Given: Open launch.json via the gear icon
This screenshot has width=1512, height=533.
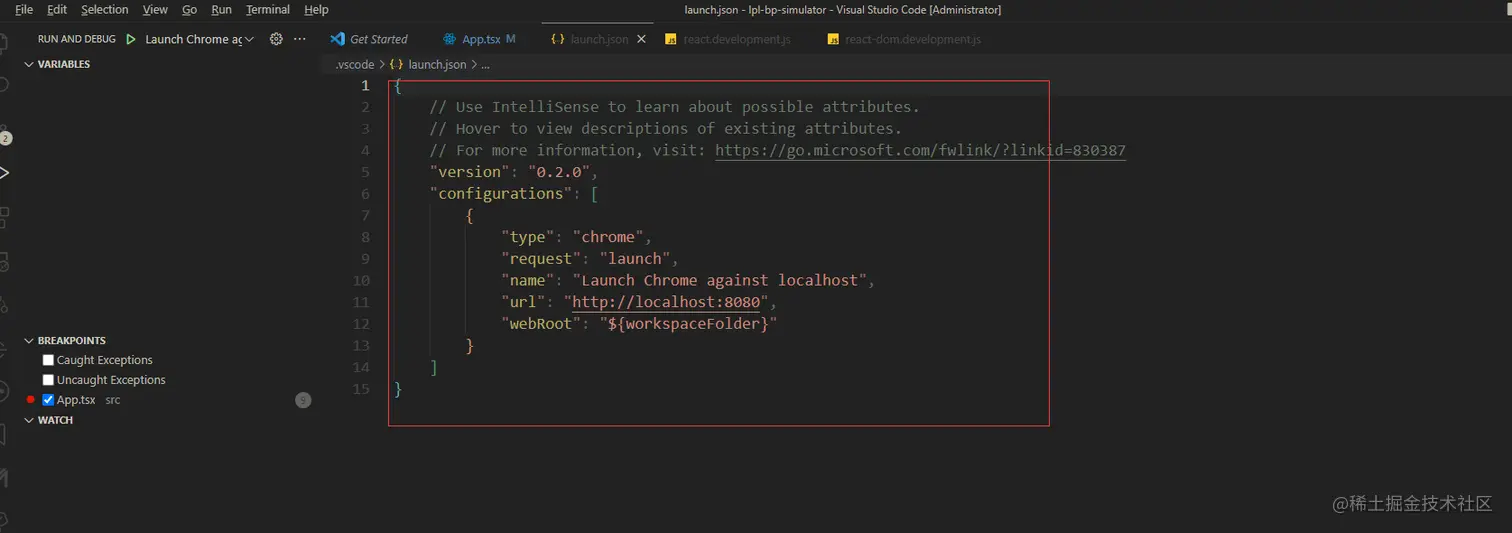Looking at the screenshot, I should 276,39.
